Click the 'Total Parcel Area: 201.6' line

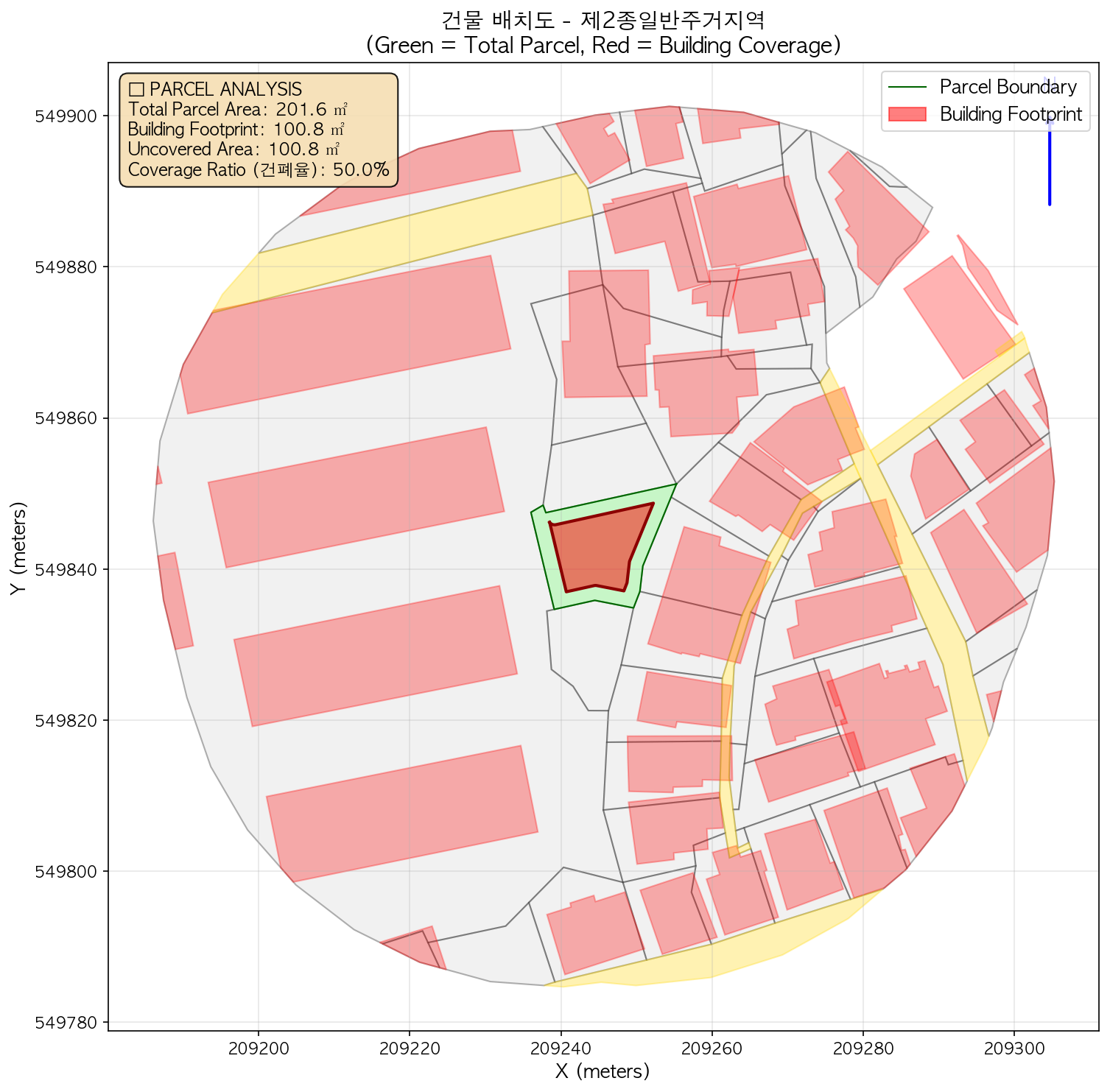coord(237,110)
